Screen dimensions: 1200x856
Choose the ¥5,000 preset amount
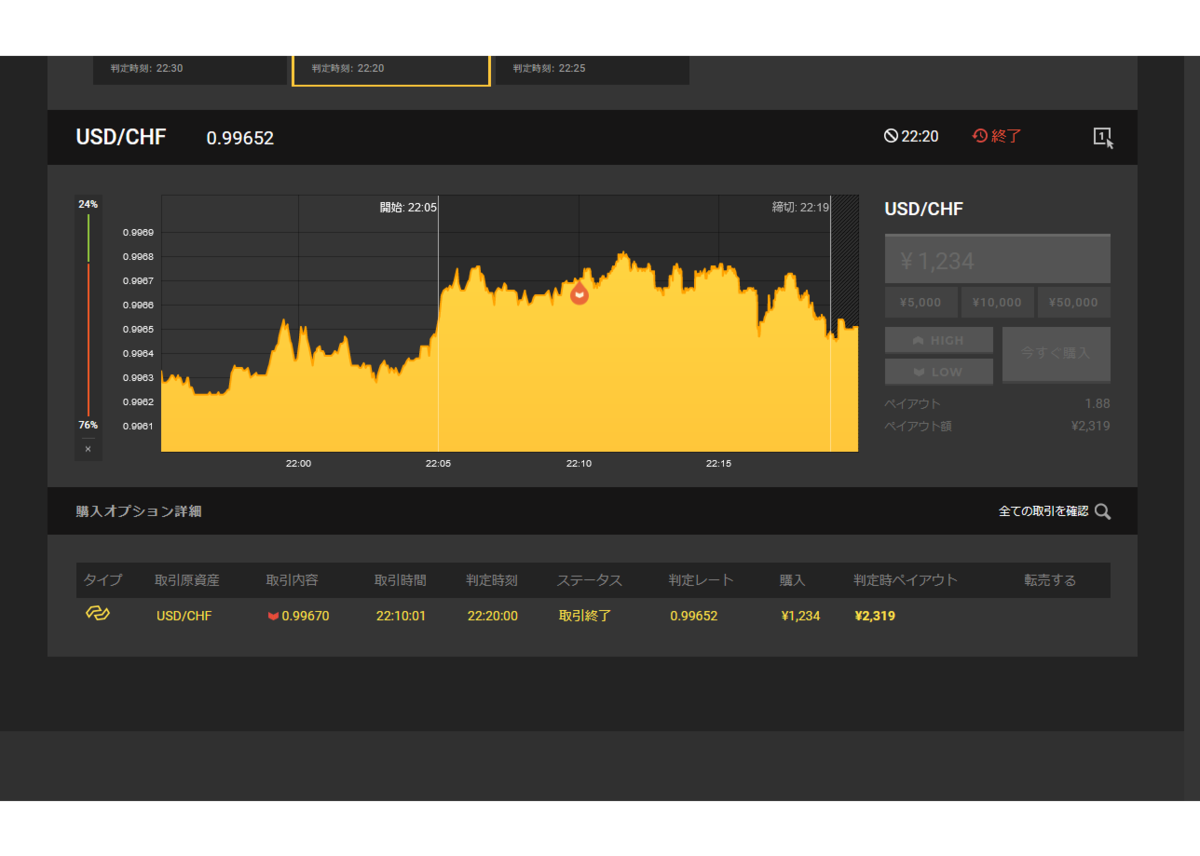921,302
